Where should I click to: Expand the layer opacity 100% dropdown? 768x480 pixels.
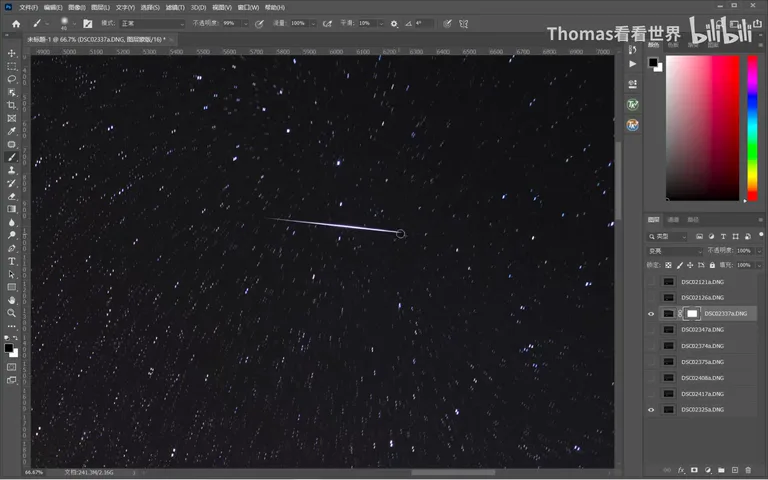click(759, 251)
